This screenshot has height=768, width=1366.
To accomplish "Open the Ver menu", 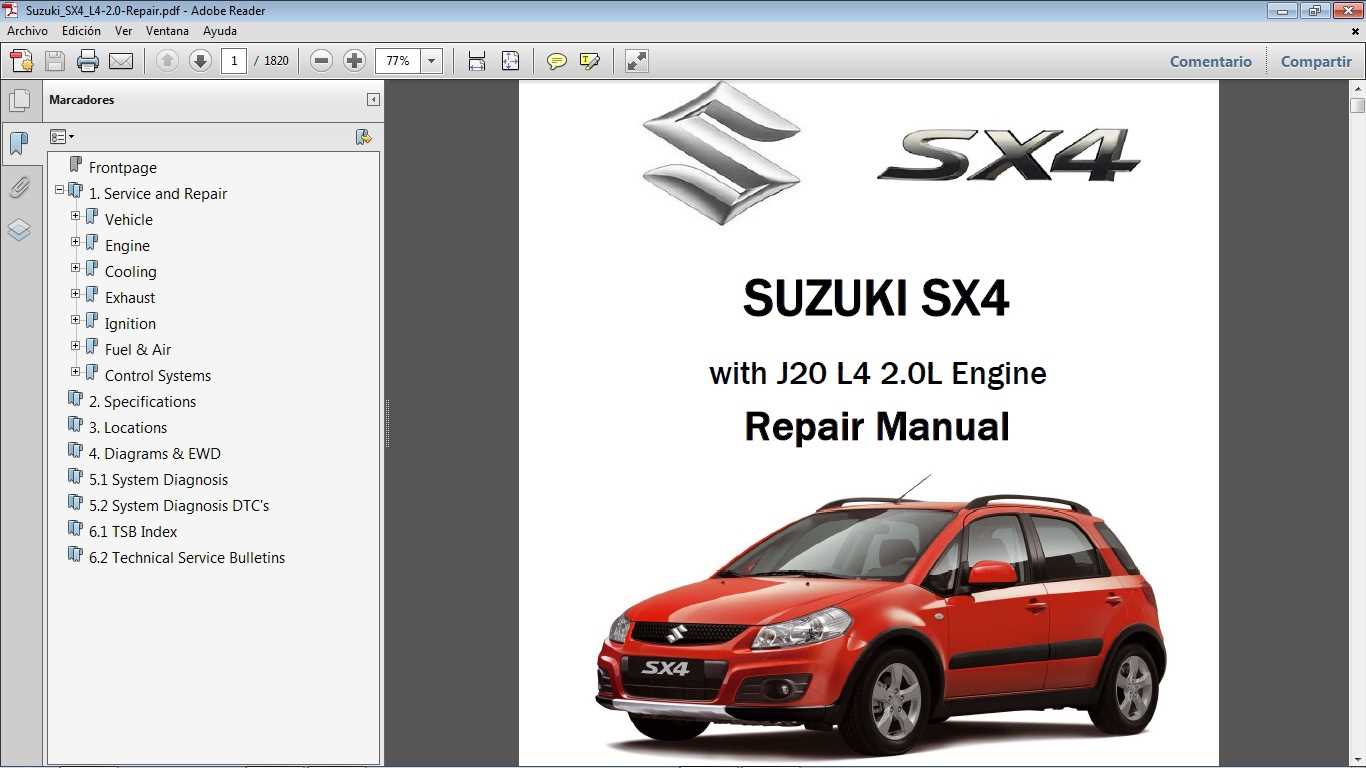I will tap(124, 31).
